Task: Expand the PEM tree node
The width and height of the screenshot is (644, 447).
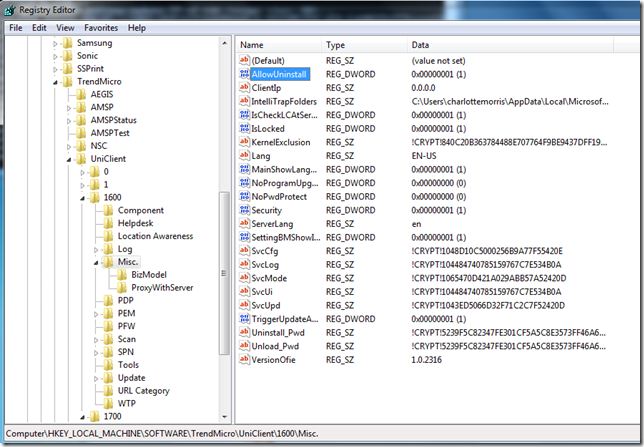Action: coord(96,314)
